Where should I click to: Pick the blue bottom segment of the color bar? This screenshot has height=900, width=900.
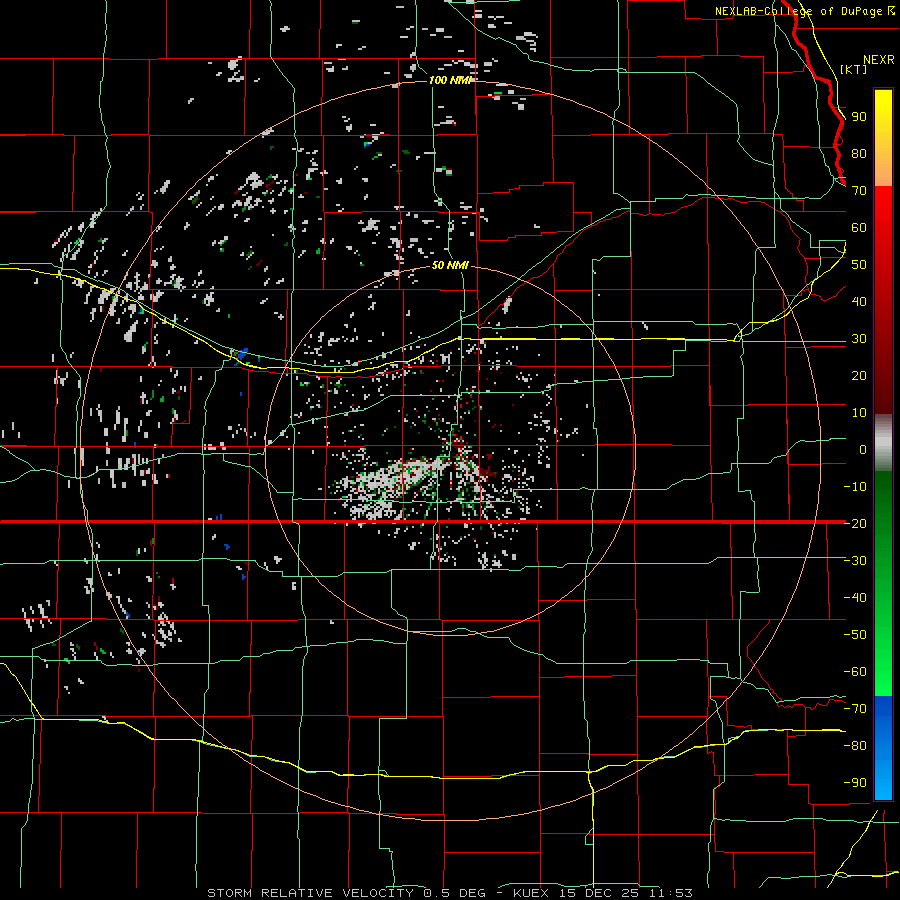tap(883, 747)
